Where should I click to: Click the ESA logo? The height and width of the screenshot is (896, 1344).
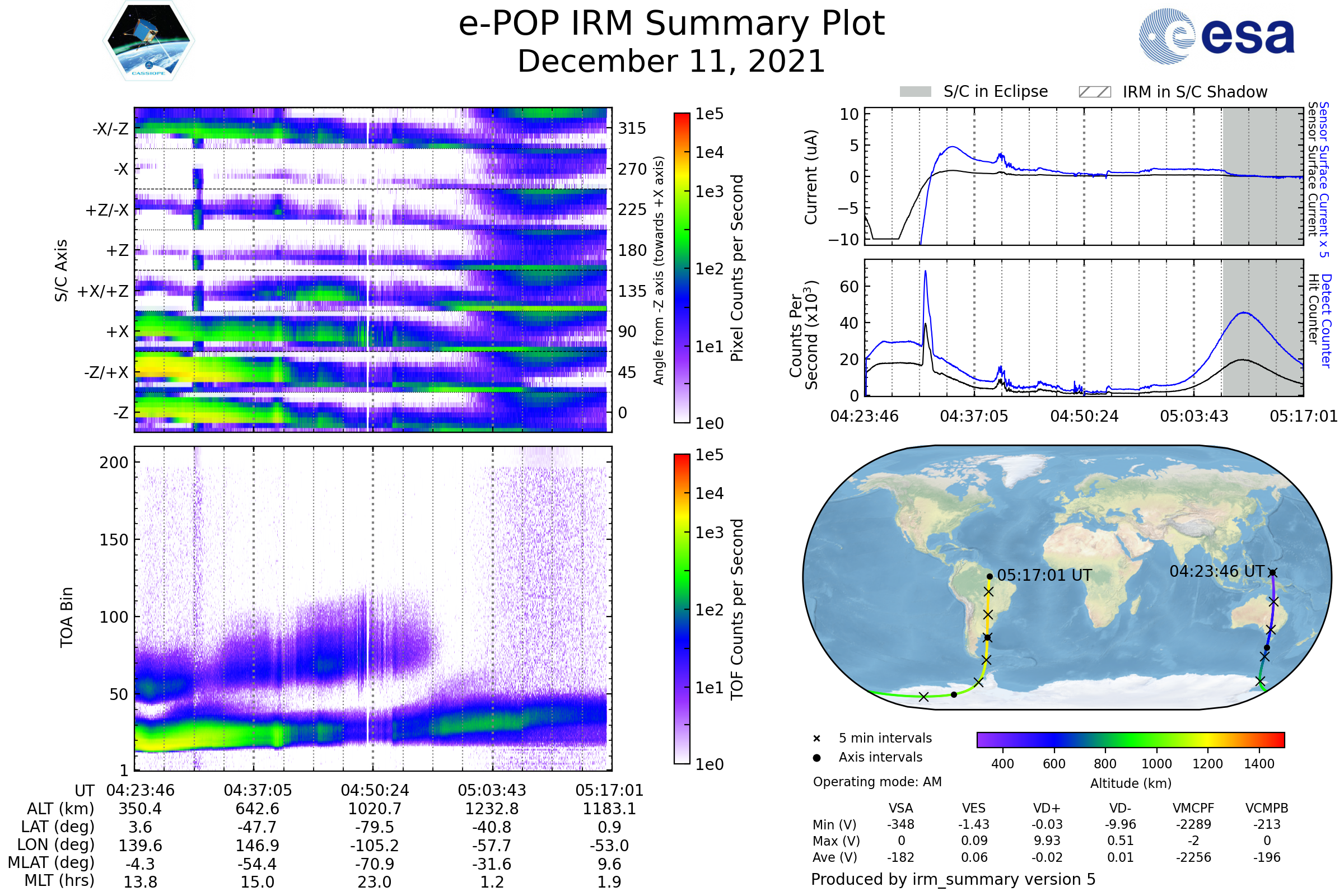point(1216,36)
